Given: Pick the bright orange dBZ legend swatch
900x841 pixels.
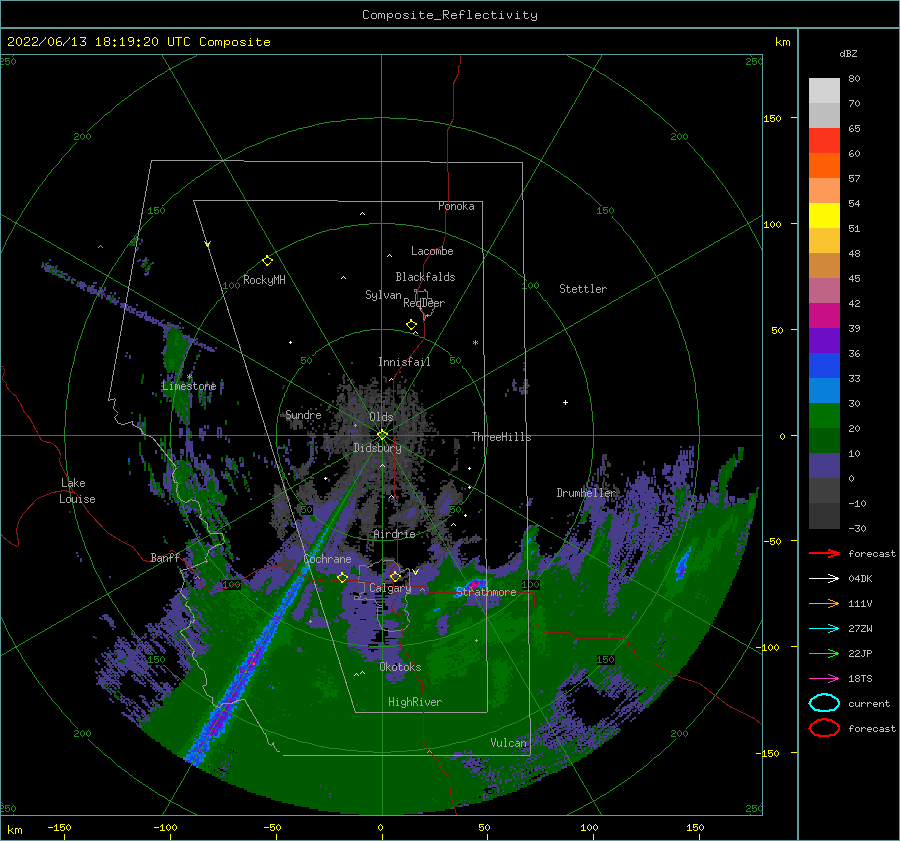Looking at the screenshot, I should click(x=824, y=166).
